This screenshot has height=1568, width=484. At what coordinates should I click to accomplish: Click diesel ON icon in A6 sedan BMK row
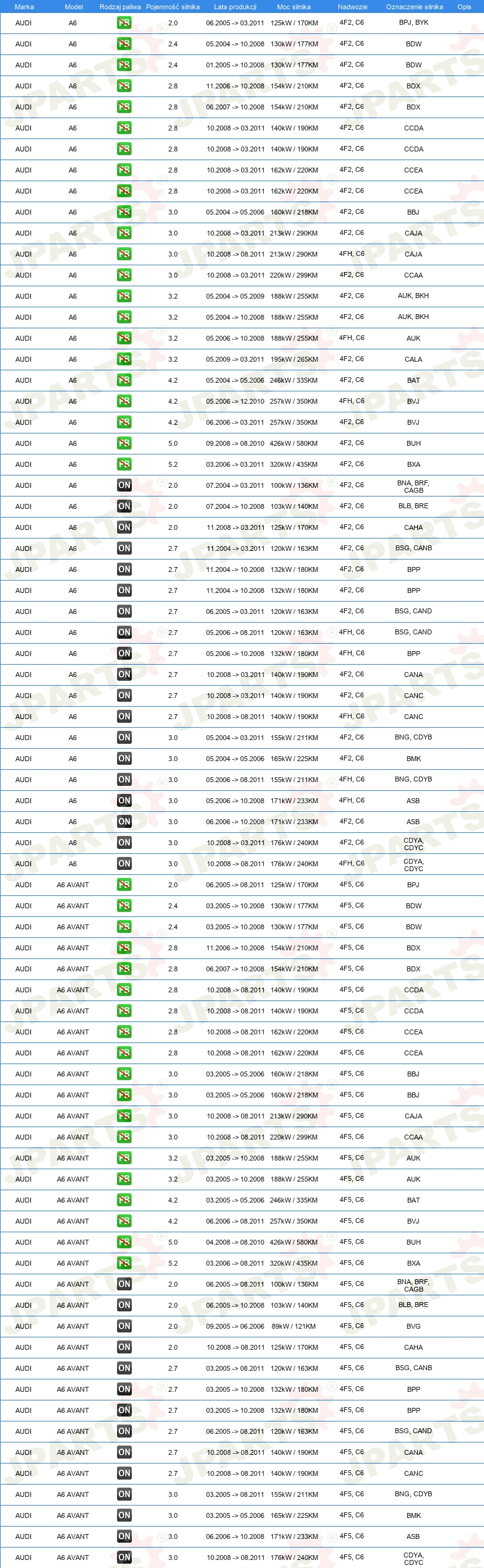(124, 759)
